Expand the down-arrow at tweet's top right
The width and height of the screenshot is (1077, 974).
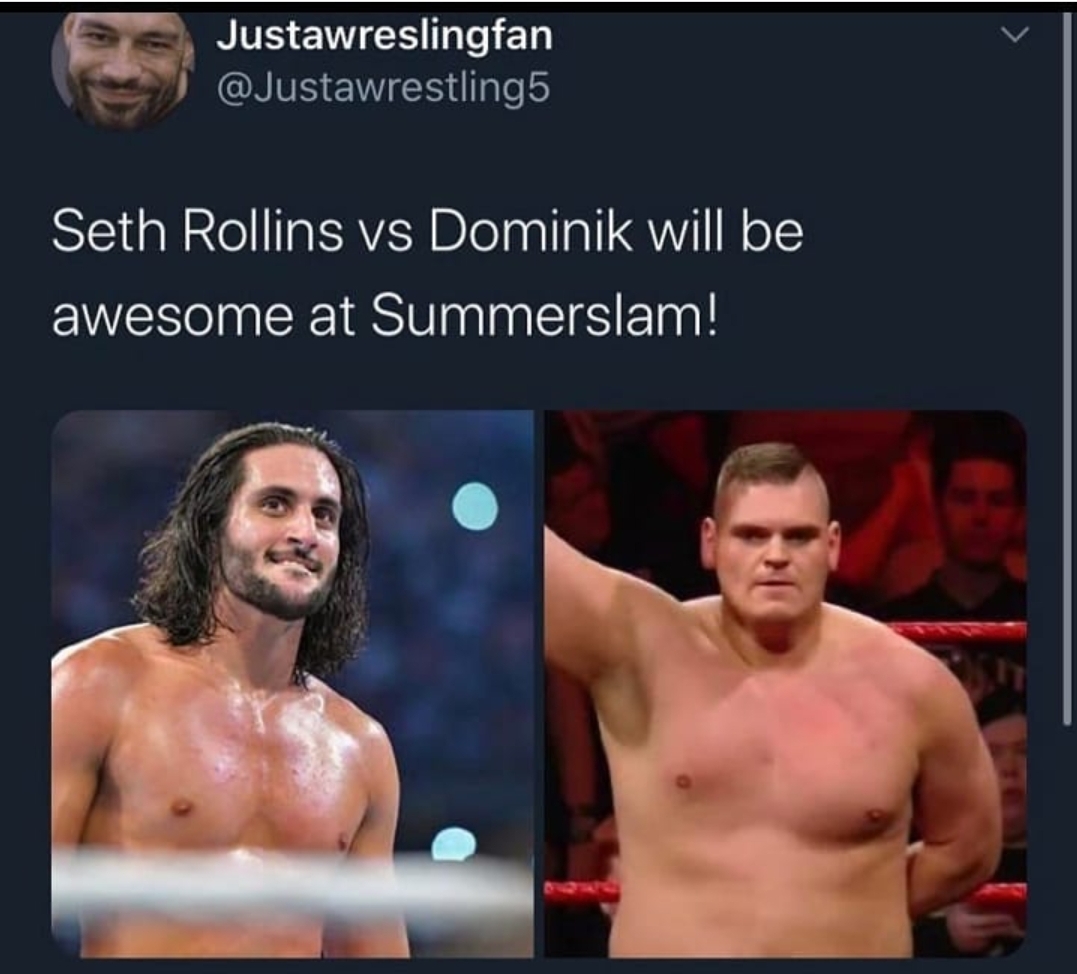[1015, 33]
